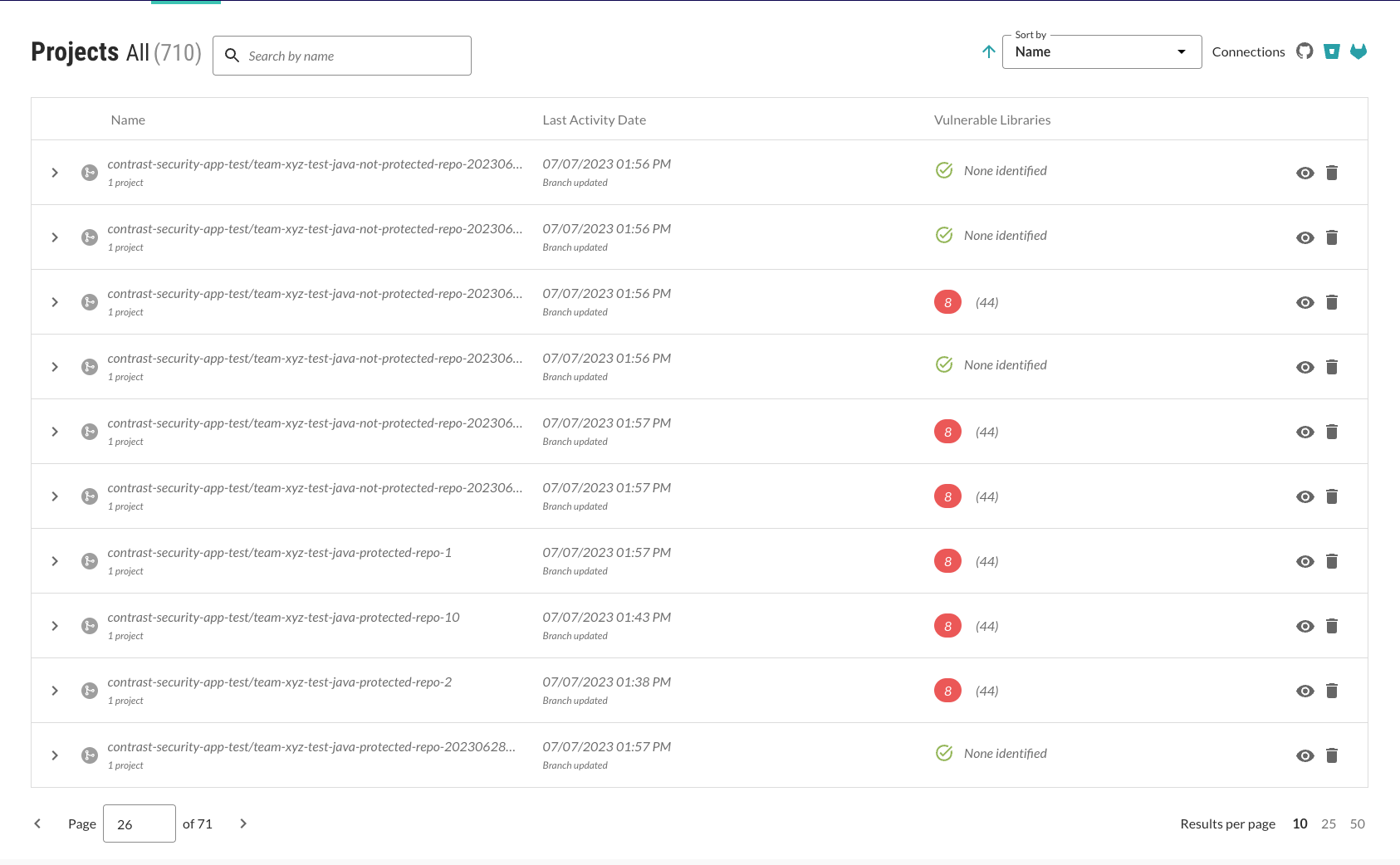The height and width of the screenshot is (865, 1400).
Task: Expand the protected-repo-1 row
Action: tap(55, 561)
